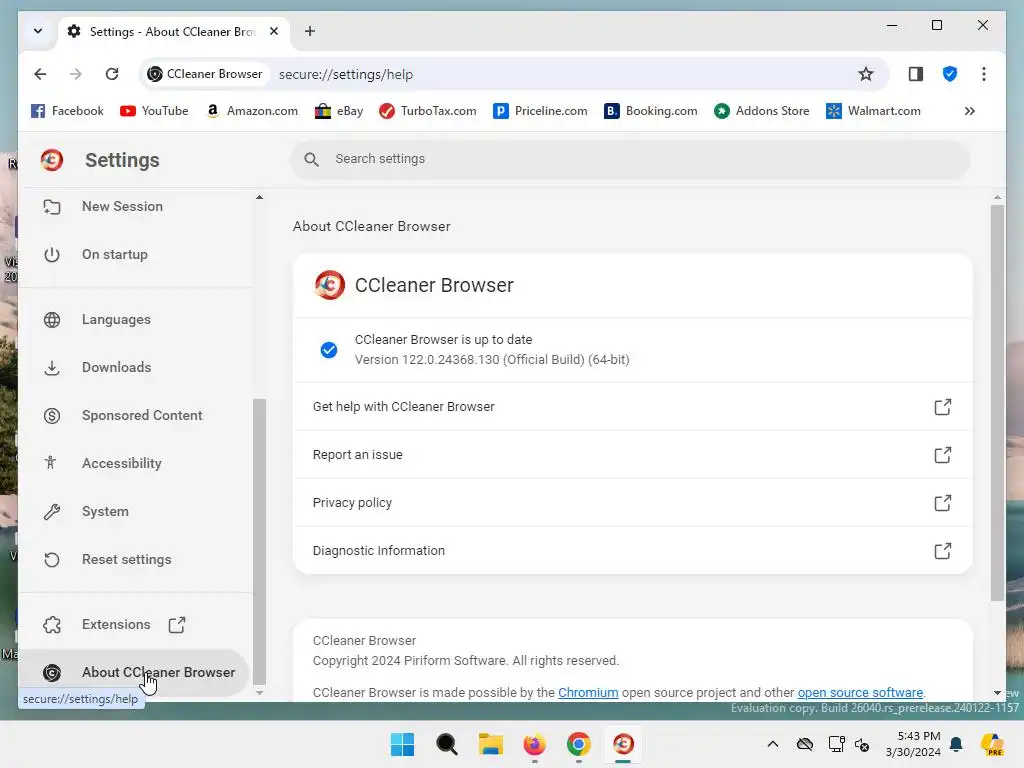The width and height of the screenshot is (1024, 768).
Task: Open the Facebook bookmark
Action: tap(67, 111)
